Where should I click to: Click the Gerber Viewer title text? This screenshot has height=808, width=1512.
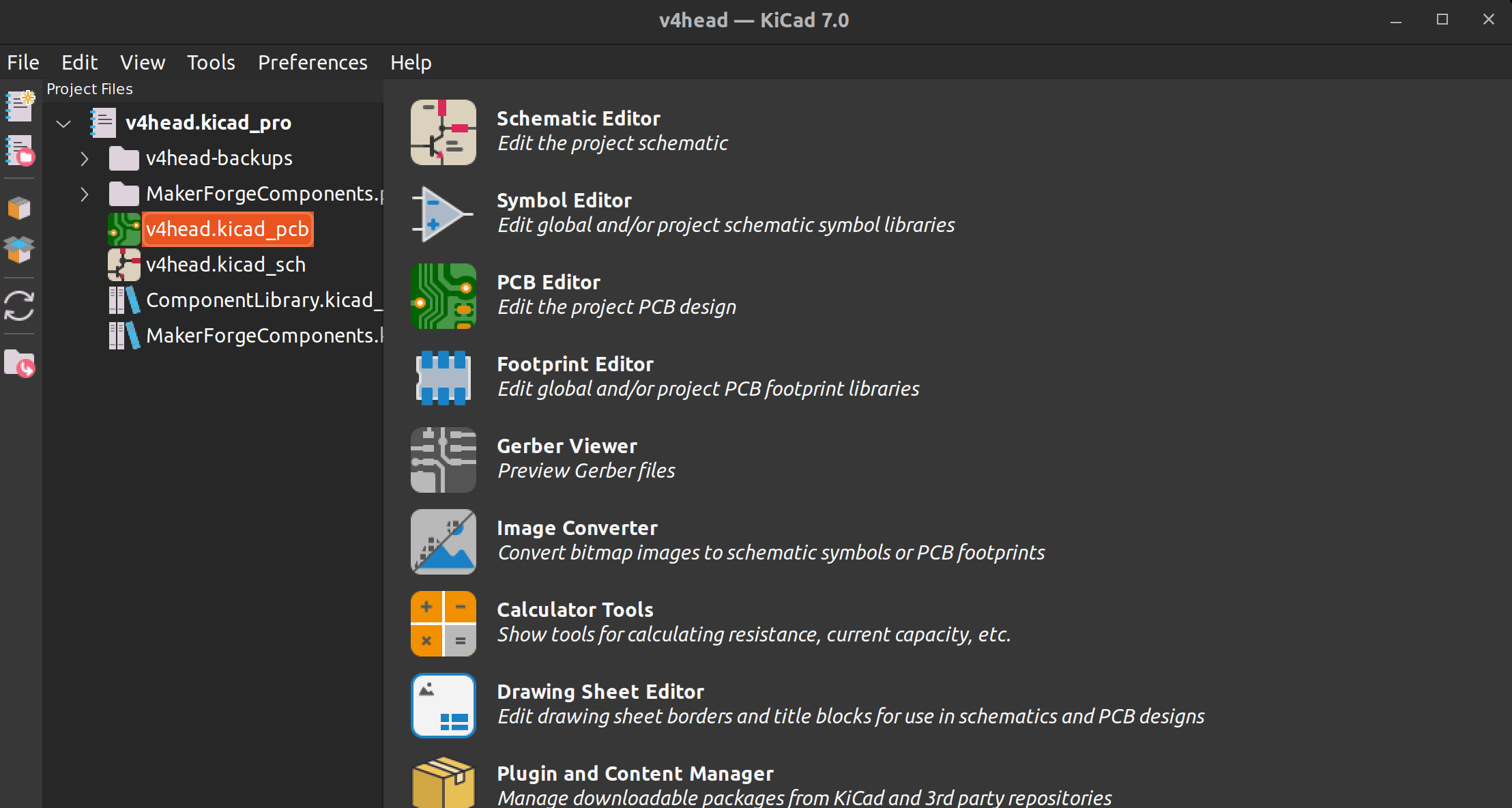pos(567,446)
